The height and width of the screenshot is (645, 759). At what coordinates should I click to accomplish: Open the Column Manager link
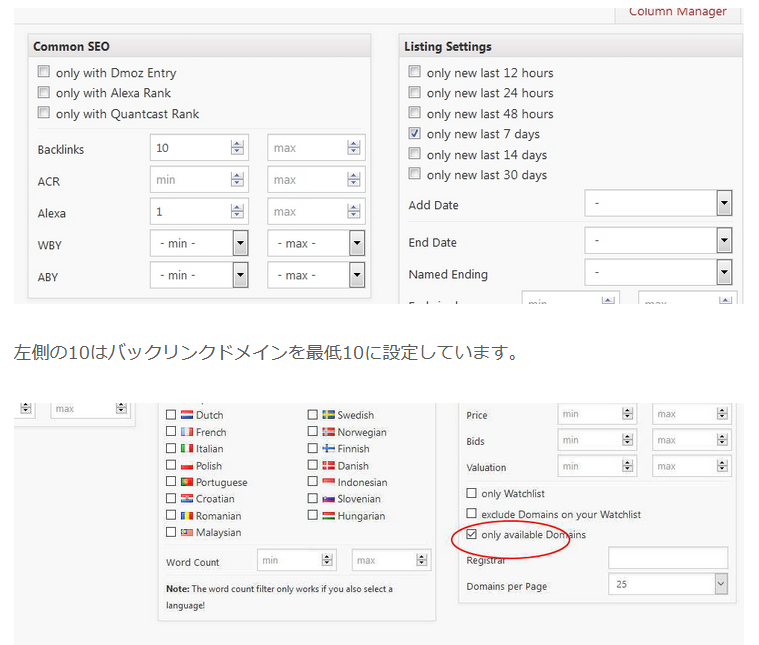[x=677, y=12]
